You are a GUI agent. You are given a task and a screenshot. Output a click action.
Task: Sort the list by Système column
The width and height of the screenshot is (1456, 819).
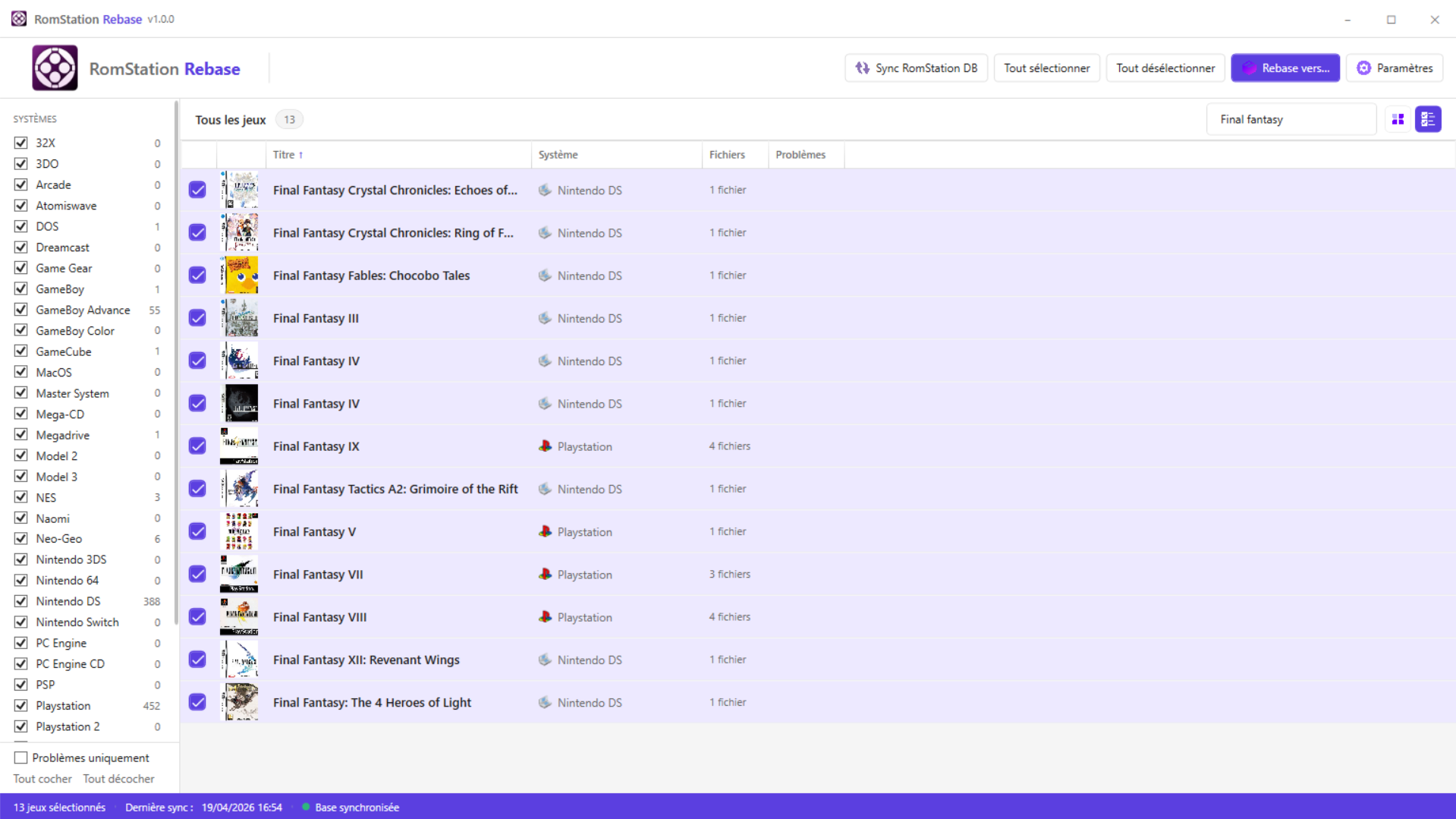[x=558, y=155]
